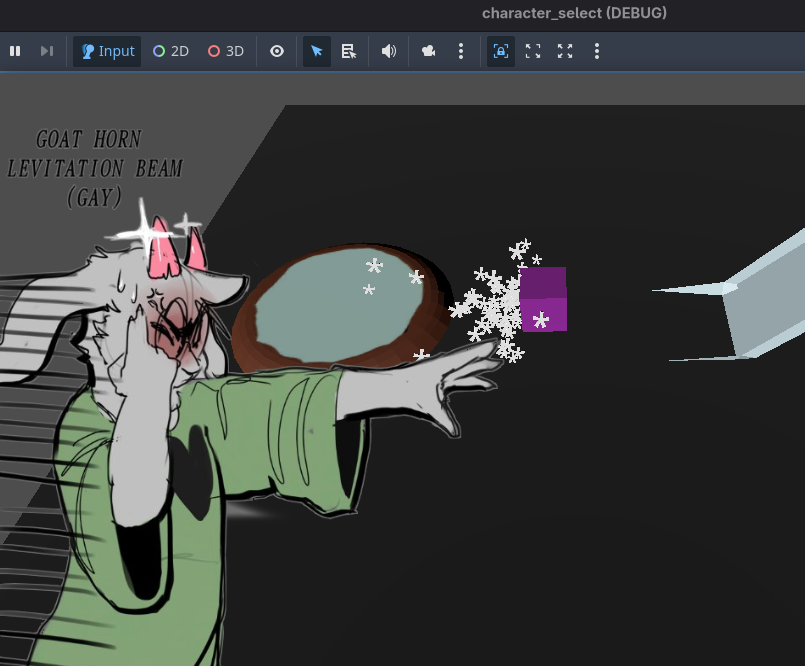Toggle Input selection mode

pos(107,51)
